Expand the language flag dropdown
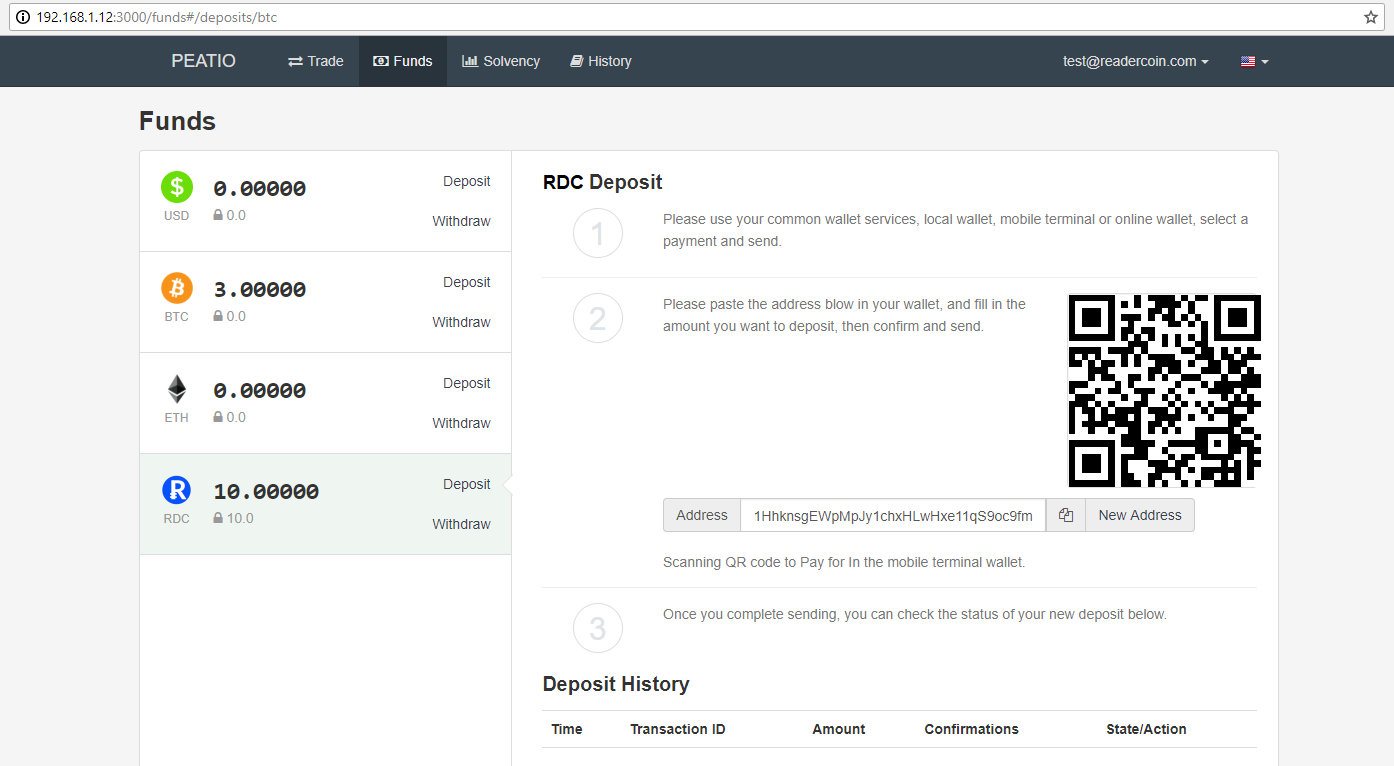Screen dimensions: 1394x766 click(1254, 61)
